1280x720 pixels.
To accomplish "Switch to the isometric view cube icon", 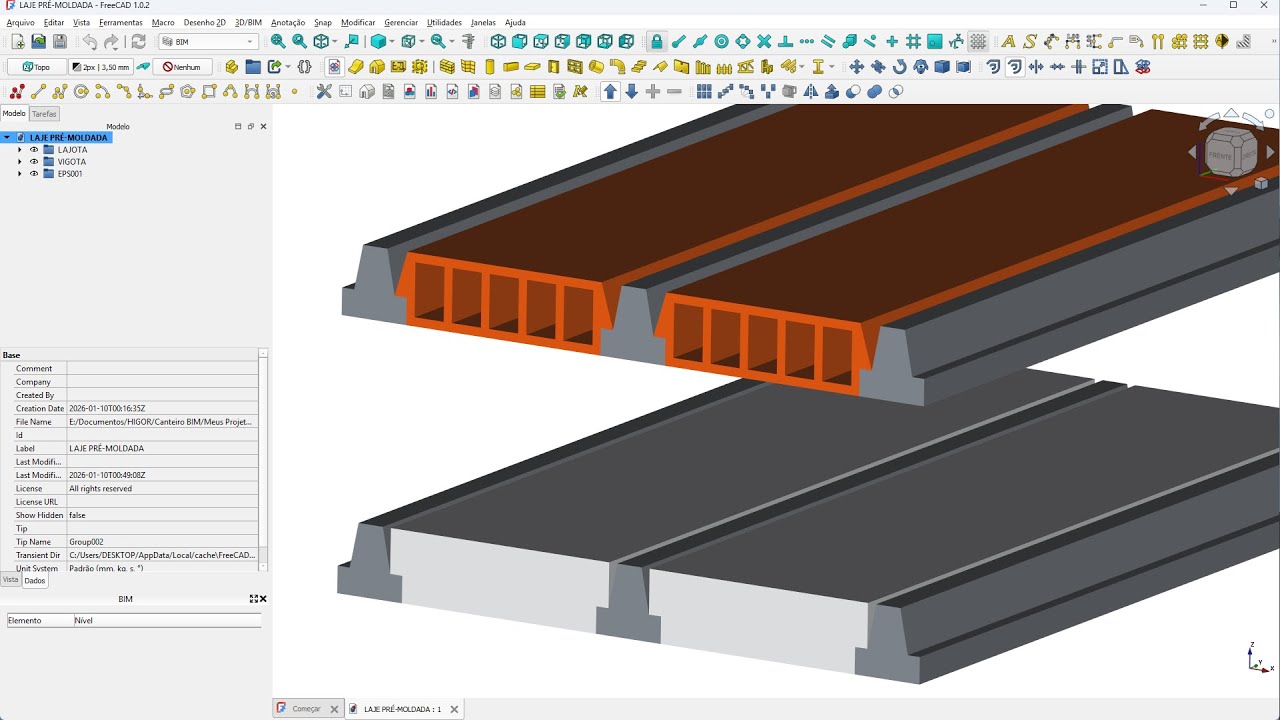I will (x=498, y=42).
